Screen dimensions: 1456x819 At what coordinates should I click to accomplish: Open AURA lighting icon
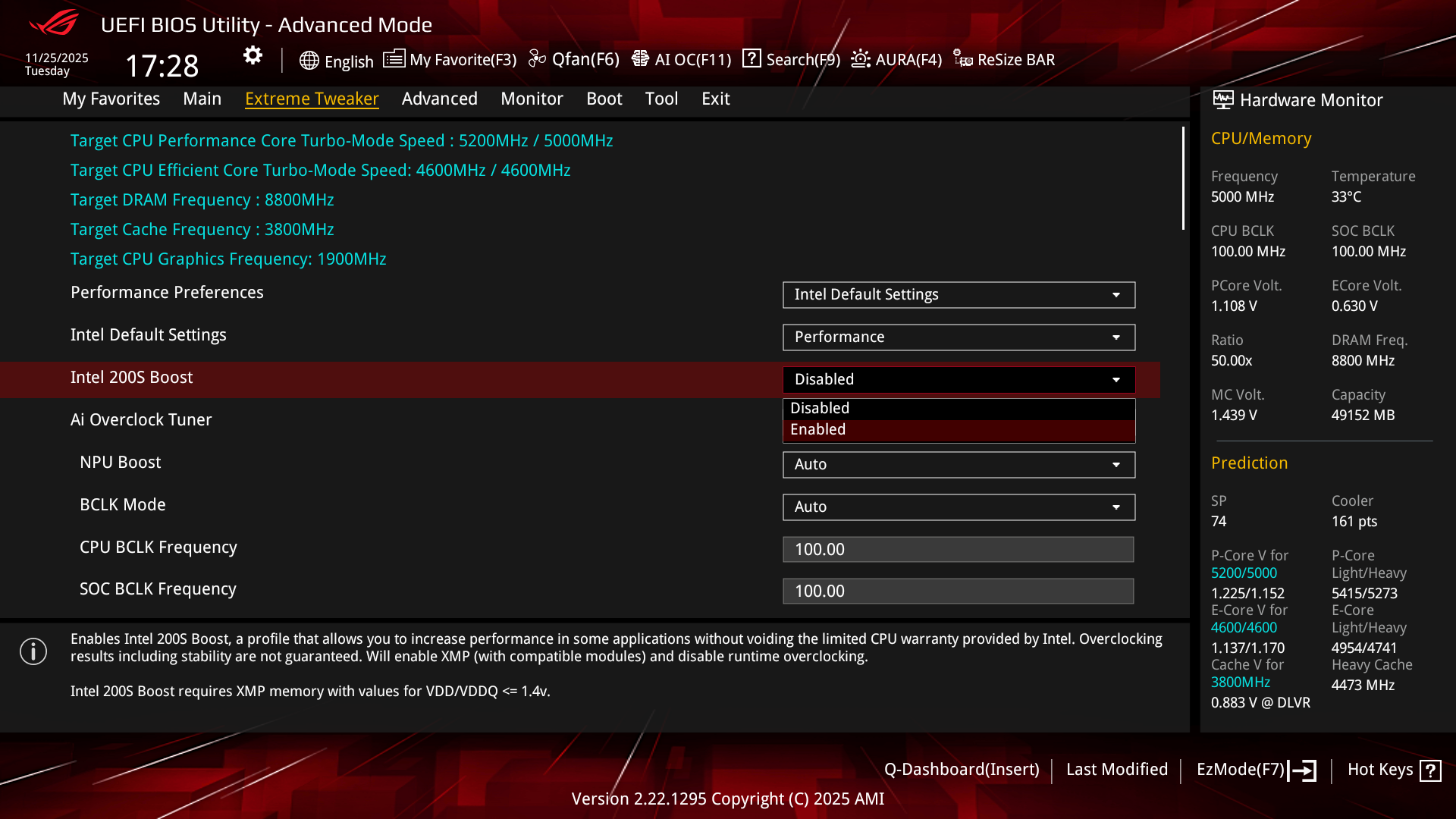click(x=860, y=59)
